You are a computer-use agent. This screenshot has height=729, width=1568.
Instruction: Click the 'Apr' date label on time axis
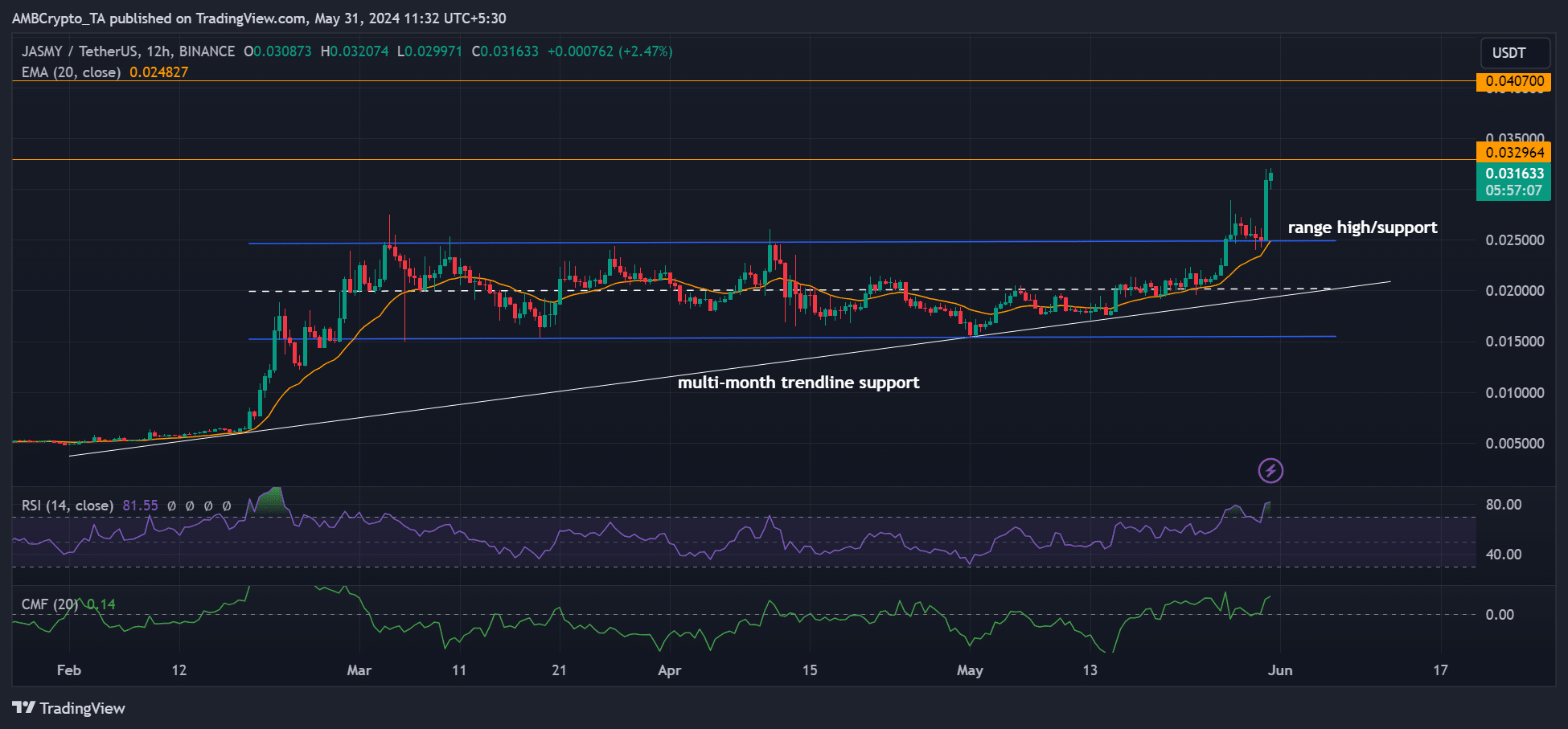coord(669,670)
